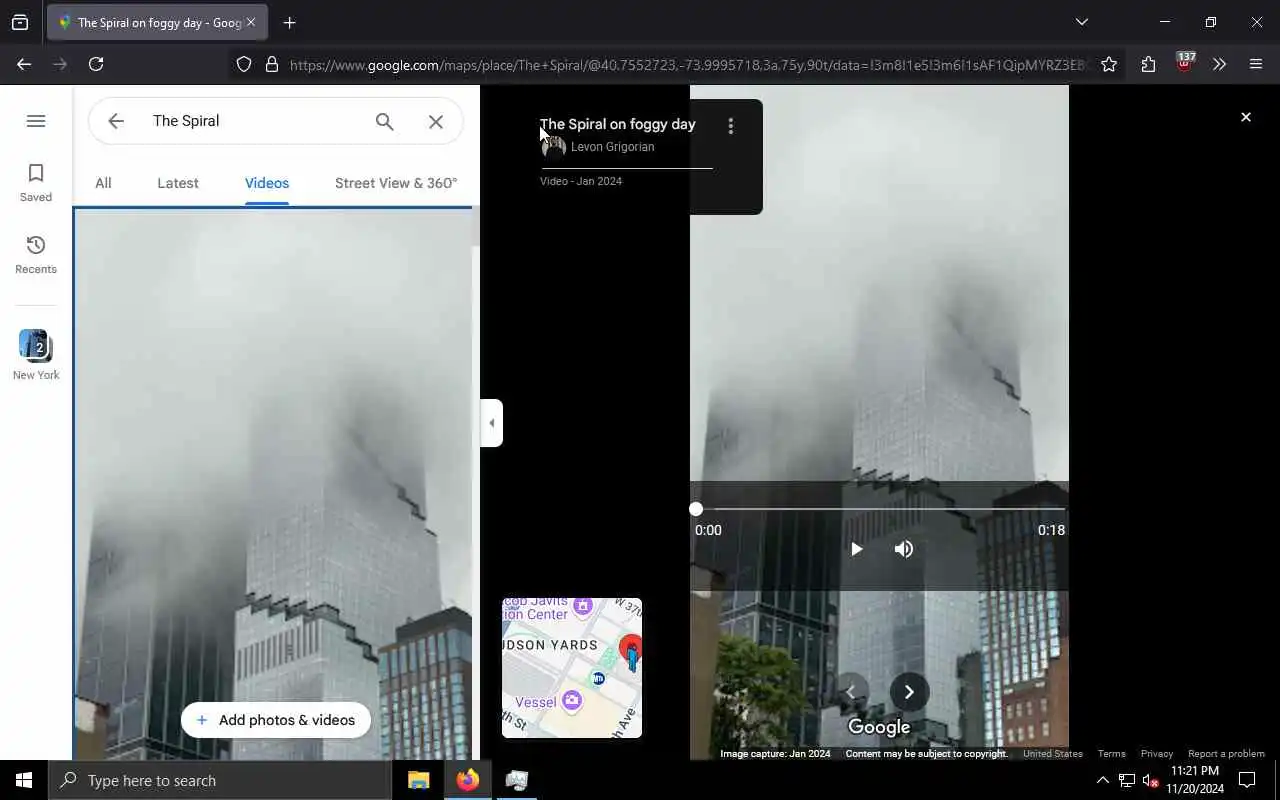Play the foggy day video
The width and height of the screenshot is (1280, 800).
[x=856, y=549]
